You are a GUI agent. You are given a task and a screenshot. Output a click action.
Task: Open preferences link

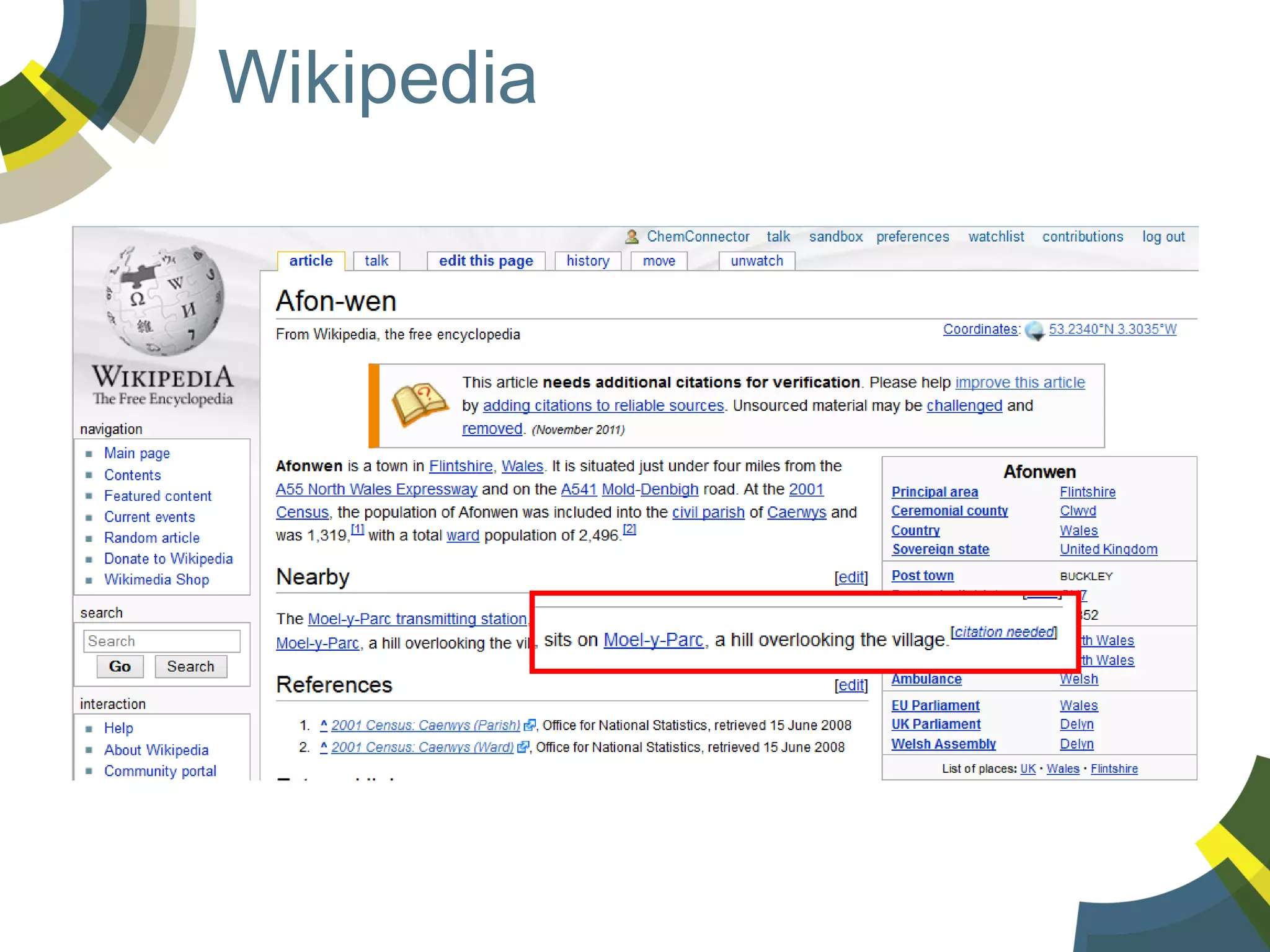(x=912, y=237)
